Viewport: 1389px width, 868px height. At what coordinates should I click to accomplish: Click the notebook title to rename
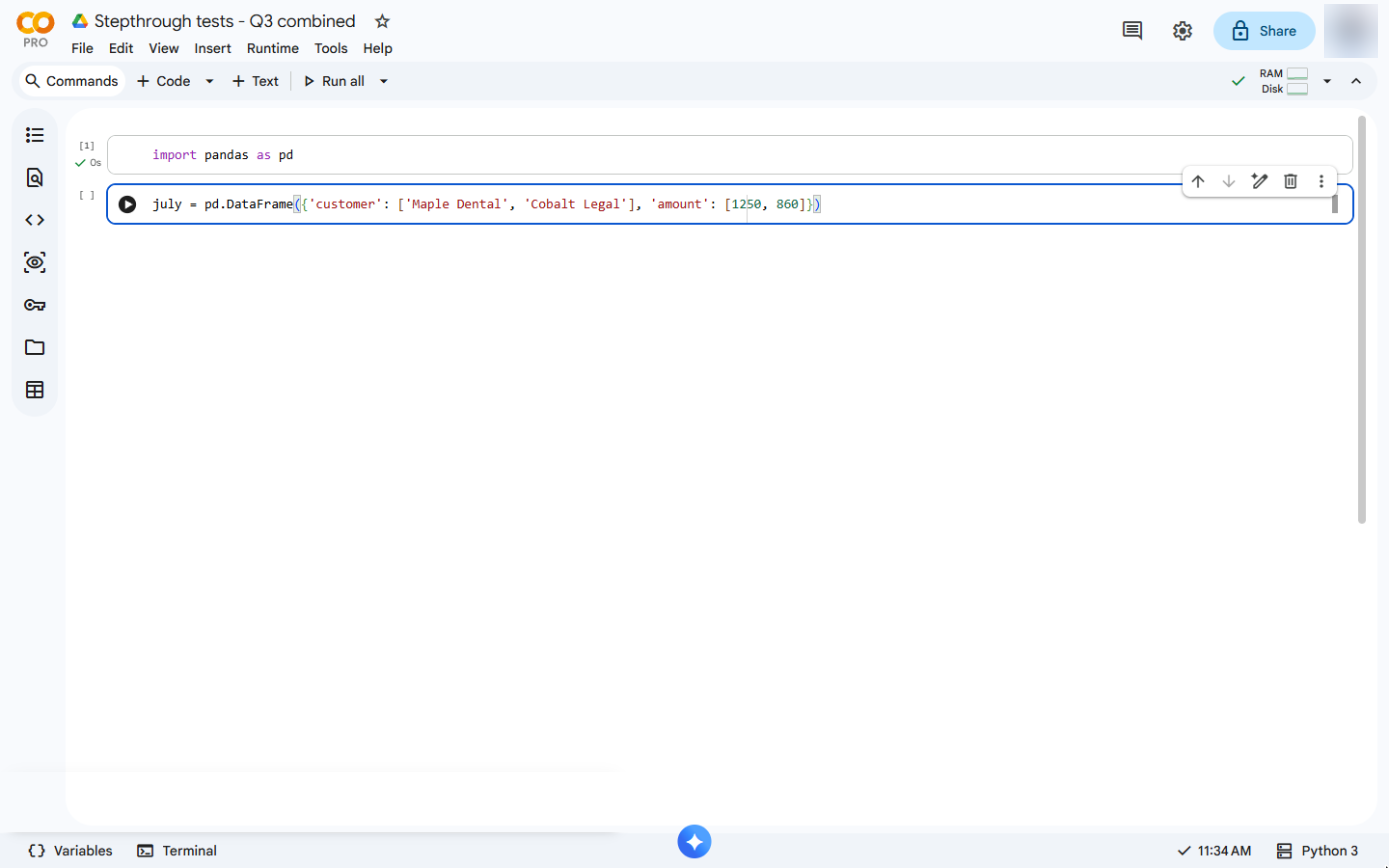225,21
